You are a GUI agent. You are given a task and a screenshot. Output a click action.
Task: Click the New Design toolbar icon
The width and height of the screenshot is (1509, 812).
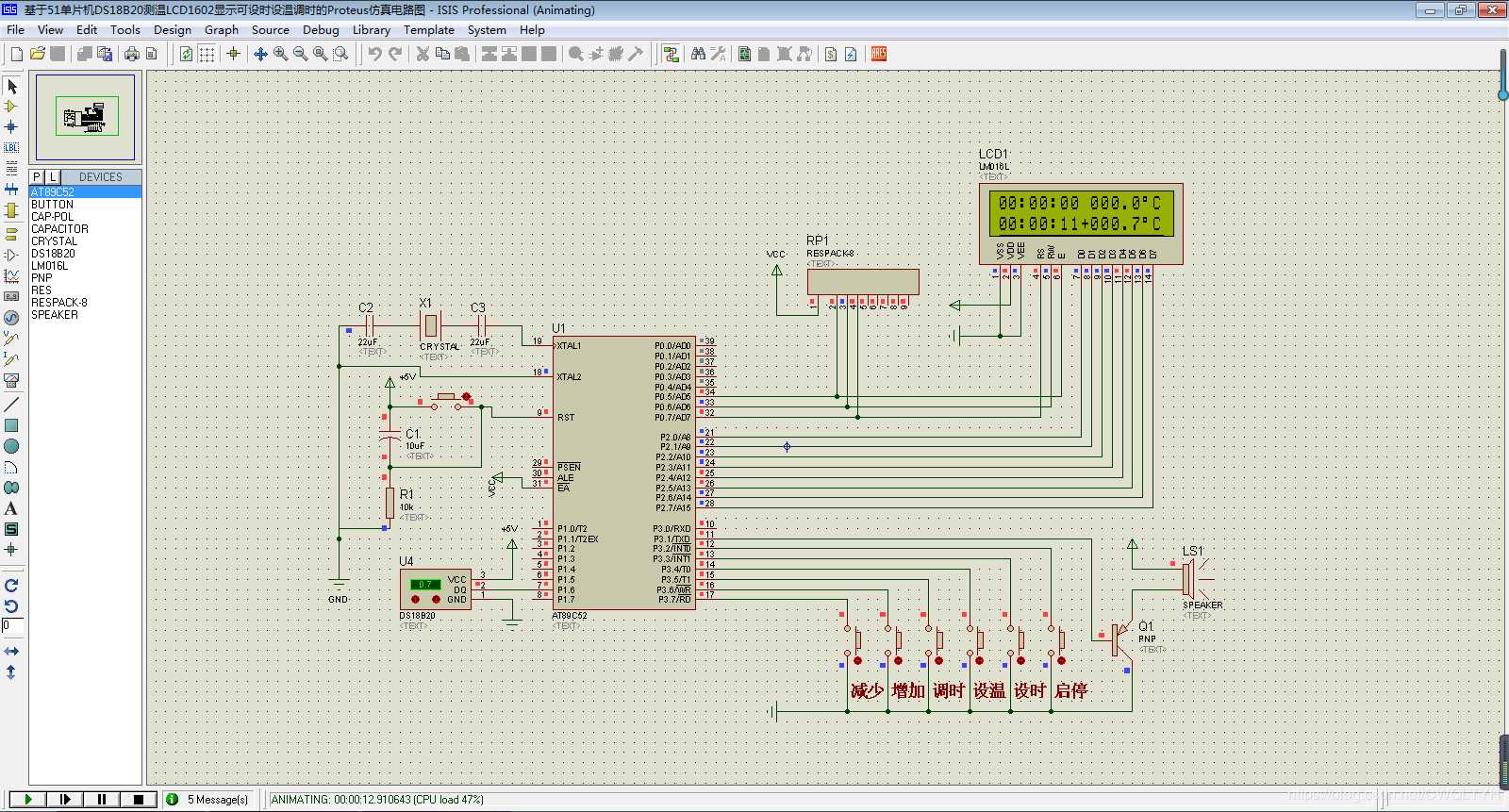tap(17, 54)
